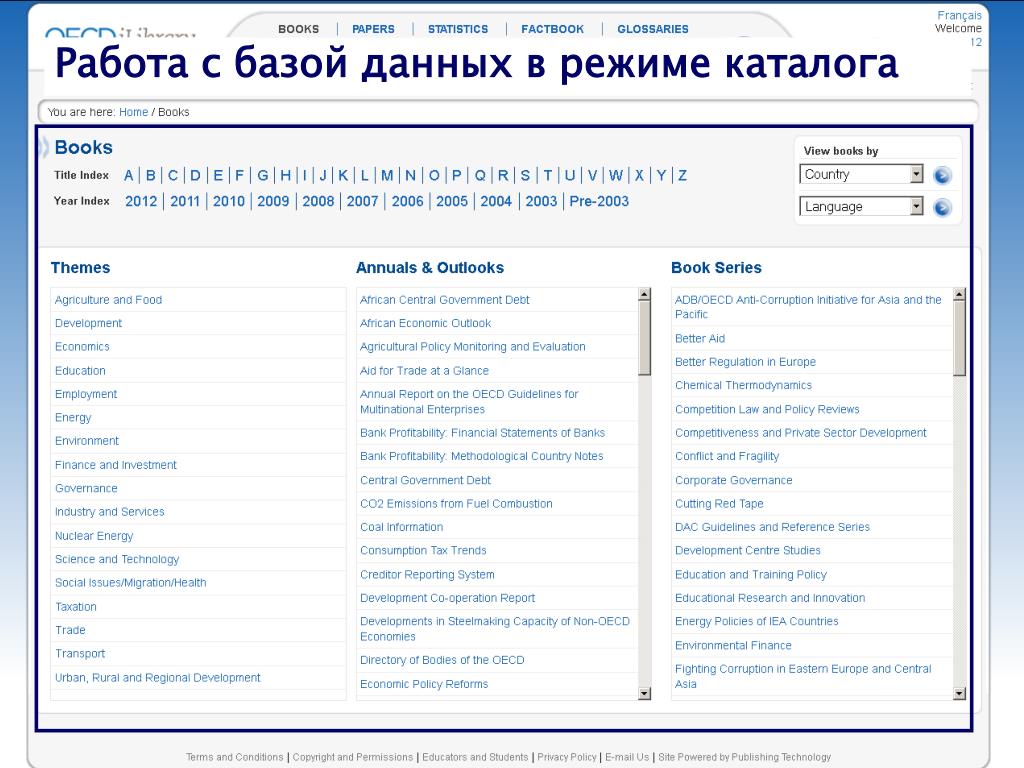Open Agriculture and Food theme
Image resolution: width=1024 pixels, height=768 pixels.
coord(108,300)
